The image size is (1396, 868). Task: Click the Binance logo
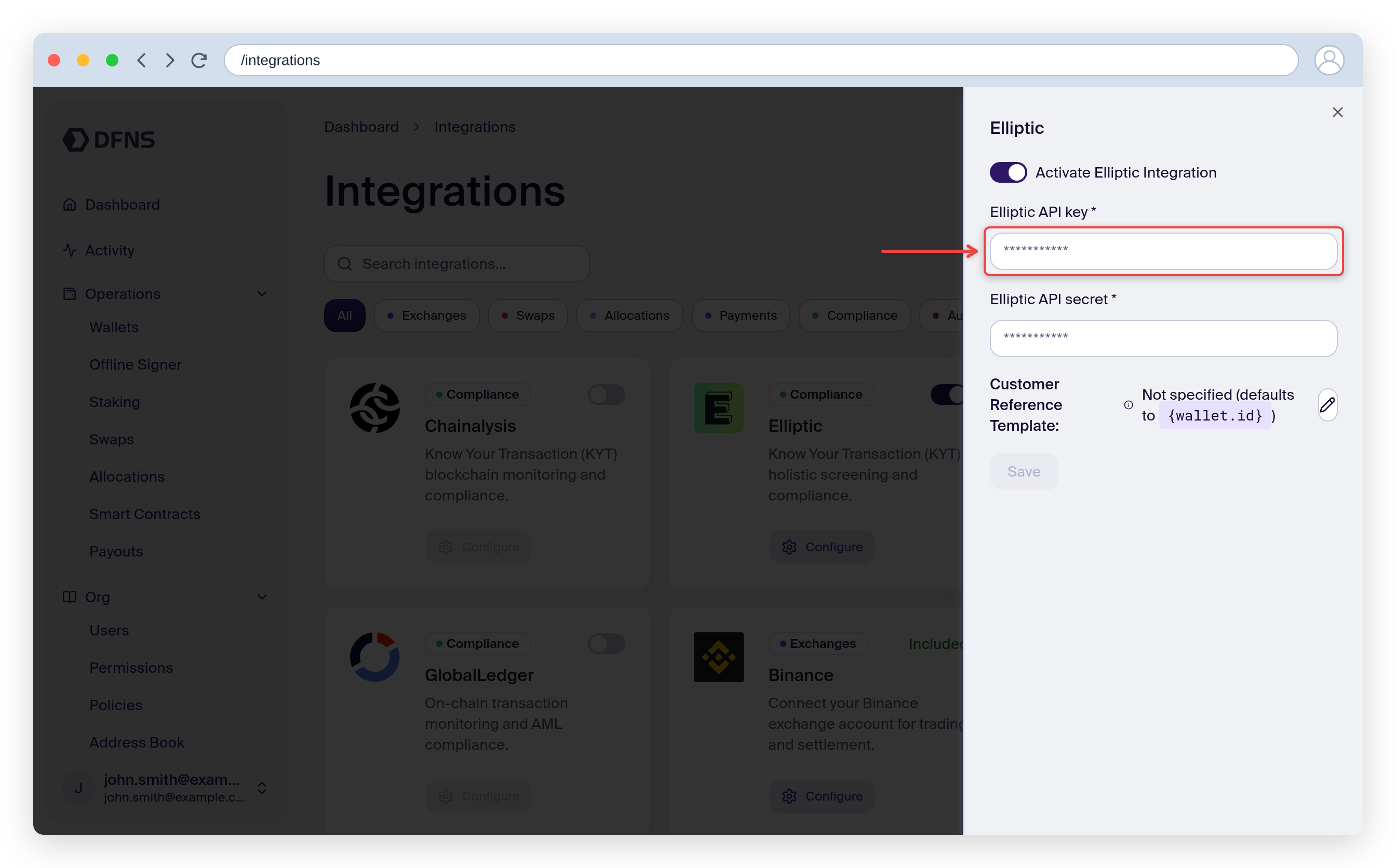click(x=718, y=657)
